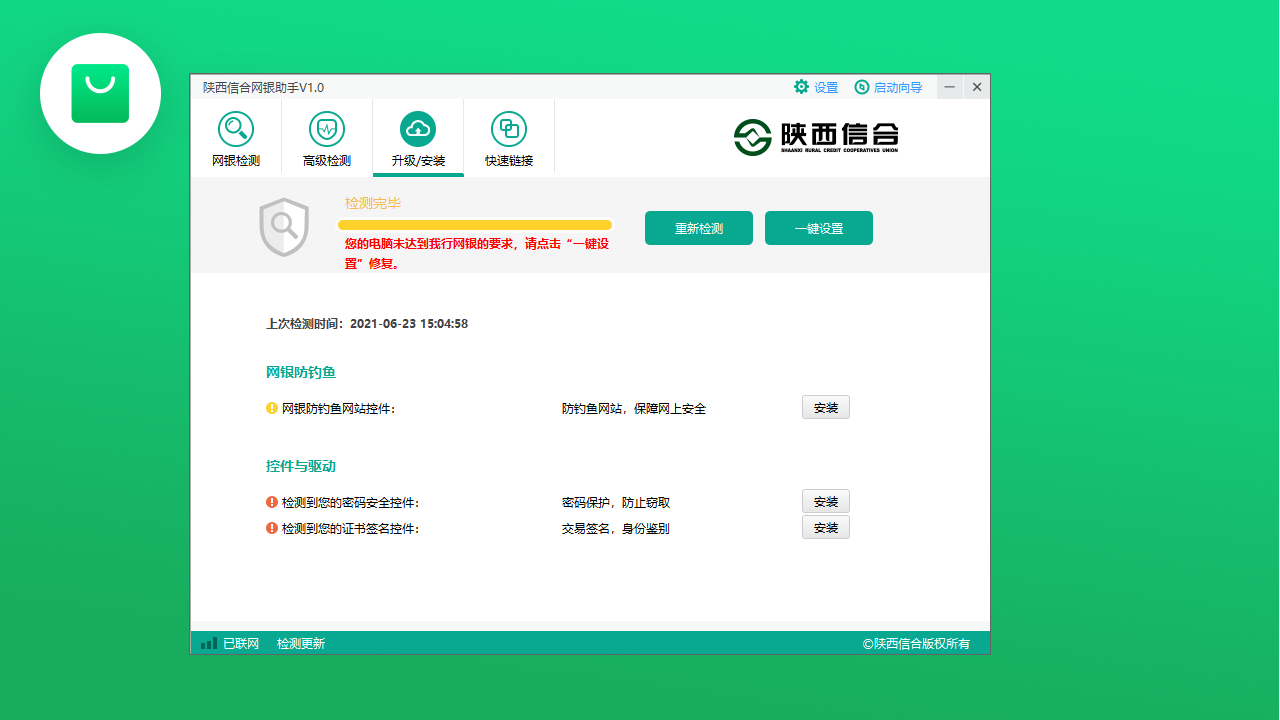Screen dimensions: 1280x720
Task: Click the alert icon before 证书签名控件
Action: point(270,528)
